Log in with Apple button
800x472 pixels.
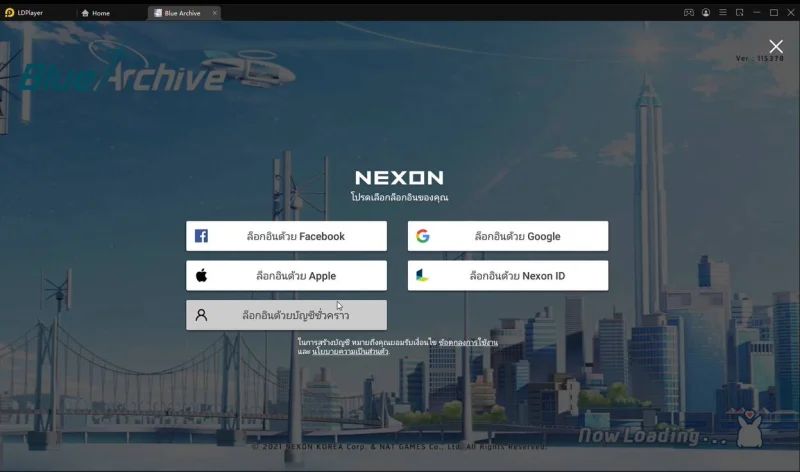click(x=286, y=276)
